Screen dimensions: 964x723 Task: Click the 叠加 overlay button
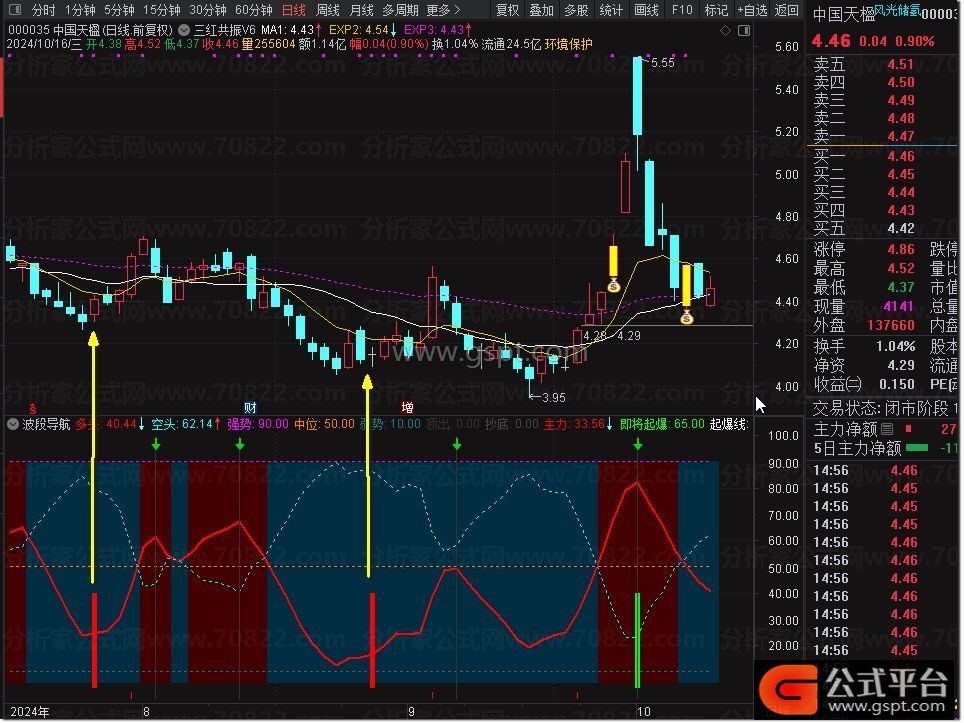pos(542,10)
